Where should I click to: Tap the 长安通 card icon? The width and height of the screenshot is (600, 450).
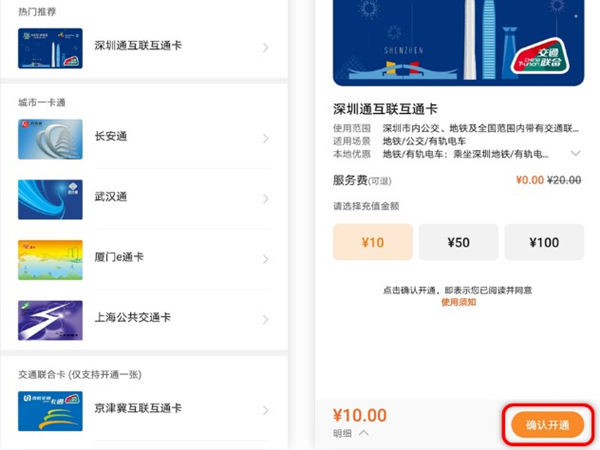[50, 138]
